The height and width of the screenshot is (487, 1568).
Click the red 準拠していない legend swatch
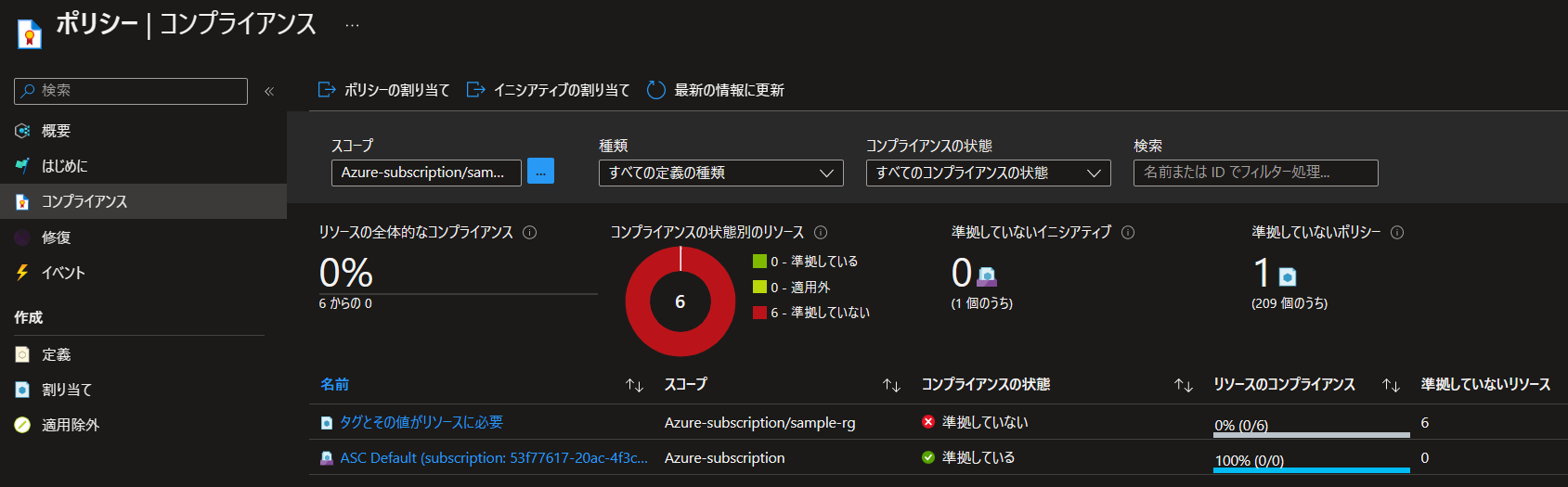coord(759,313)
